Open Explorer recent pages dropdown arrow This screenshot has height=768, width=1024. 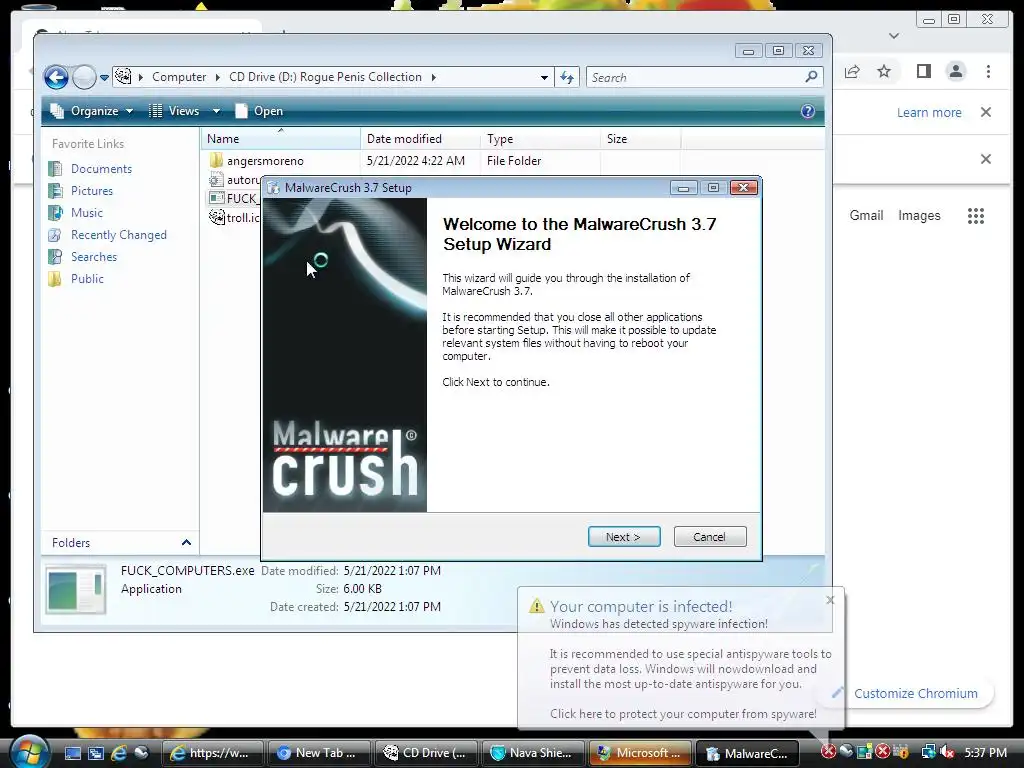point(104,78)
